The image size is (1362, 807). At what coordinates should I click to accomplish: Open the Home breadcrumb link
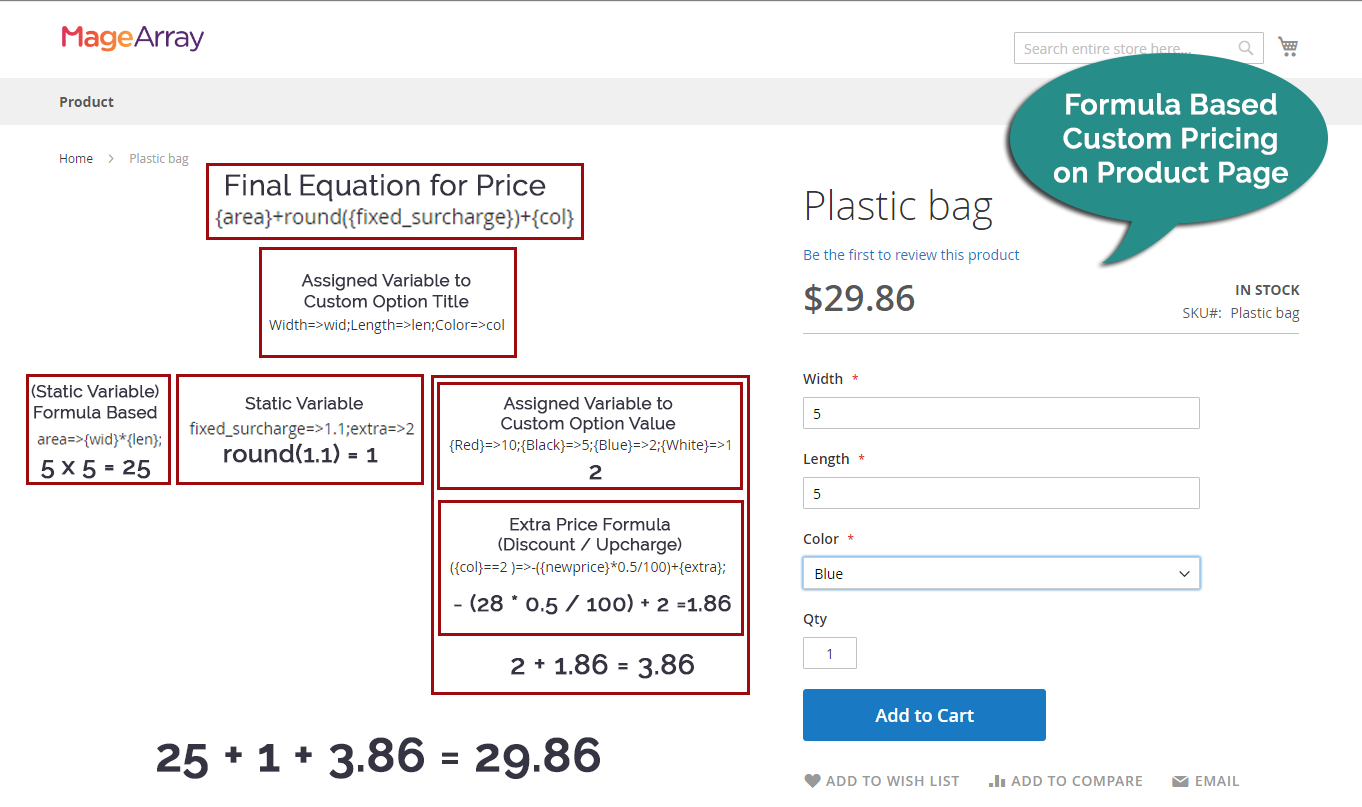coord(76,158)
